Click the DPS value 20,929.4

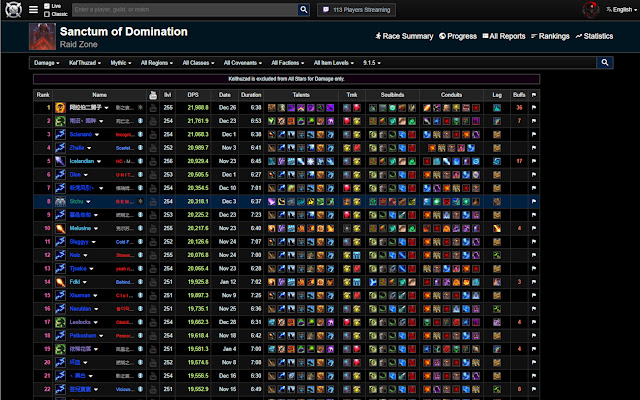pos(198,161)
